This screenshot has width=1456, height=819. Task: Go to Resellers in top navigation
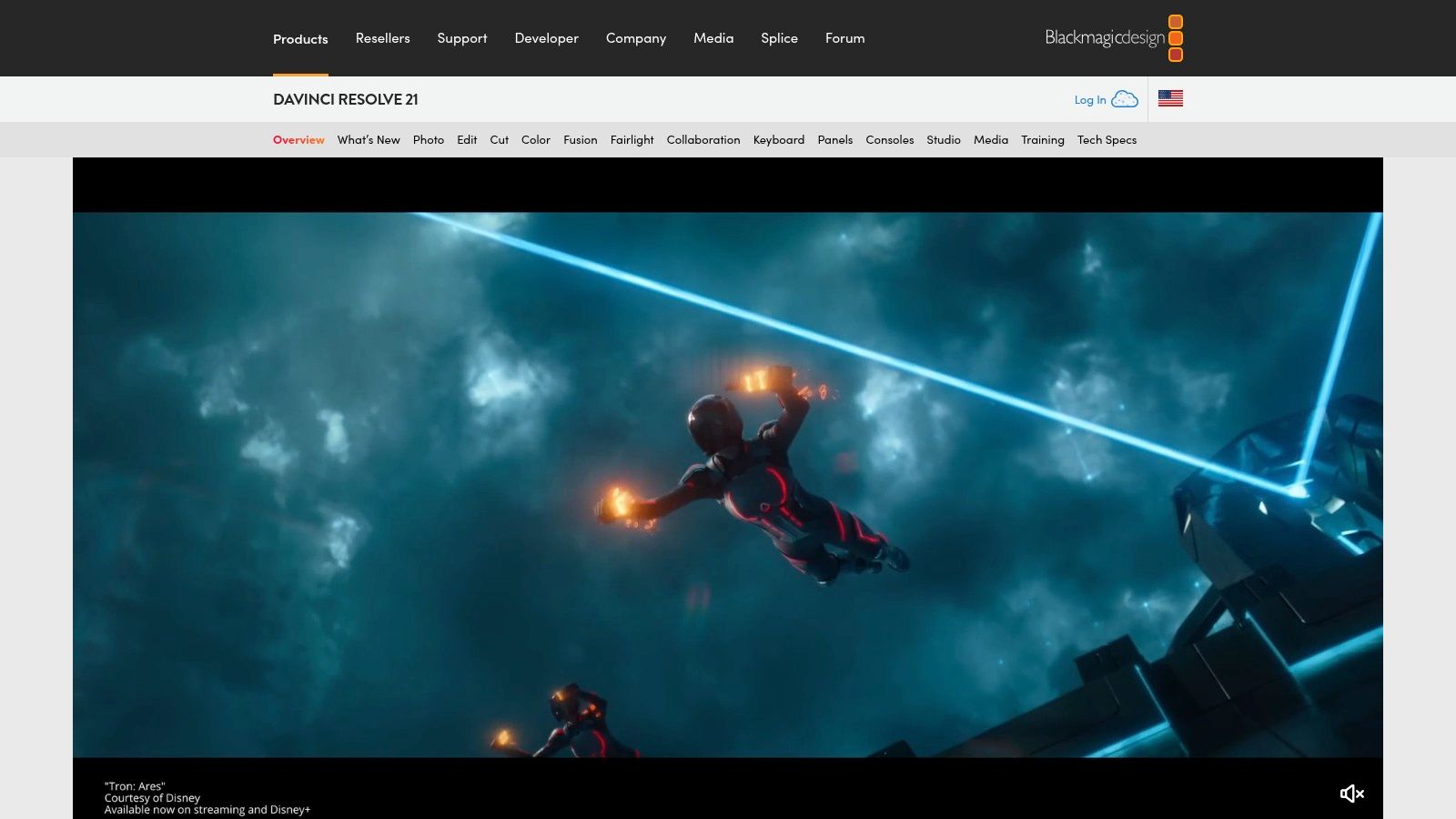(382, 38)
